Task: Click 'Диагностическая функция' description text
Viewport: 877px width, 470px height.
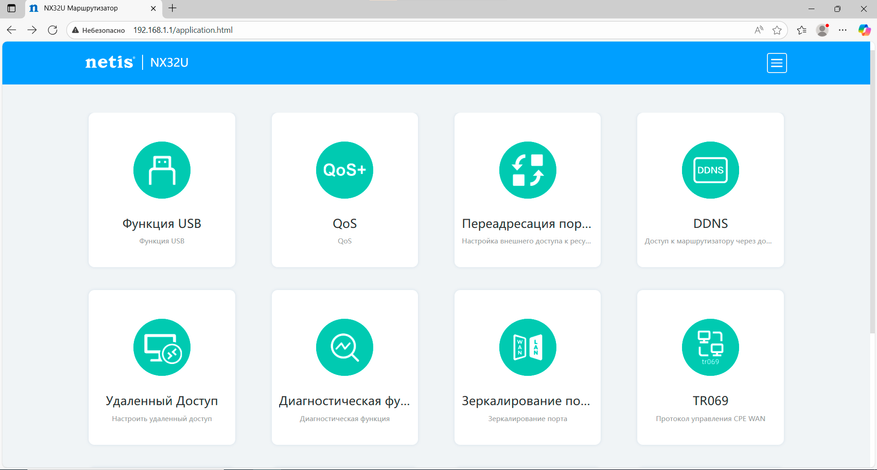Action: pyautogui.click(x=345, y=419)
